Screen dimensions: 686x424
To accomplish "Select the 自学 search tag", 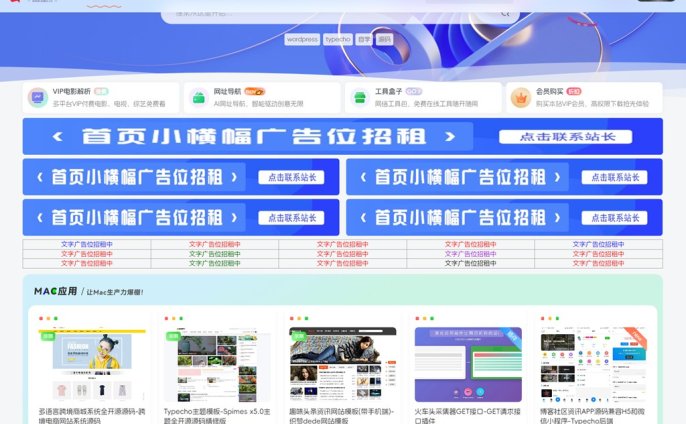I will (364, 39).
